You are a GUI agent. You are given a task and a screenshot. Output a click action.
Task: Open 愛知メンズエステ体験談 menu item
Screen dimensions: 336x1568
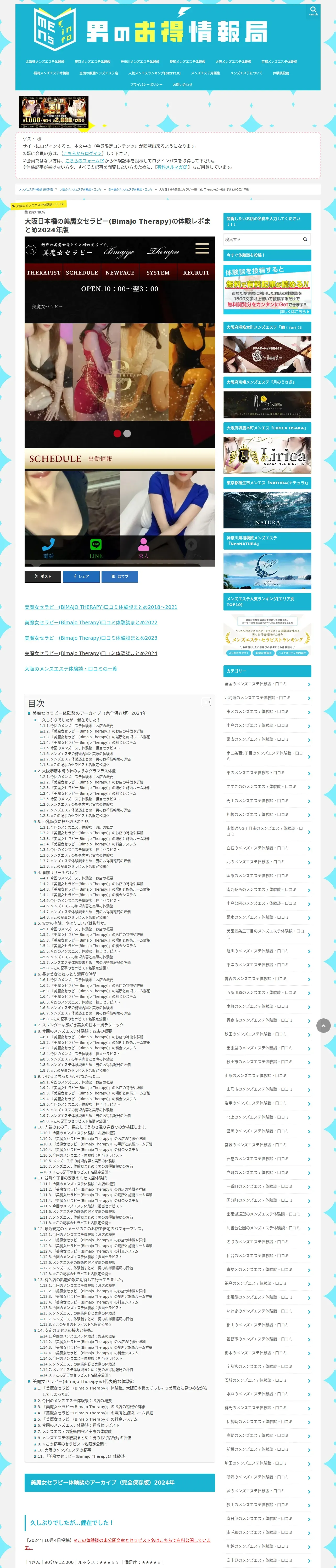pos(187,61)
